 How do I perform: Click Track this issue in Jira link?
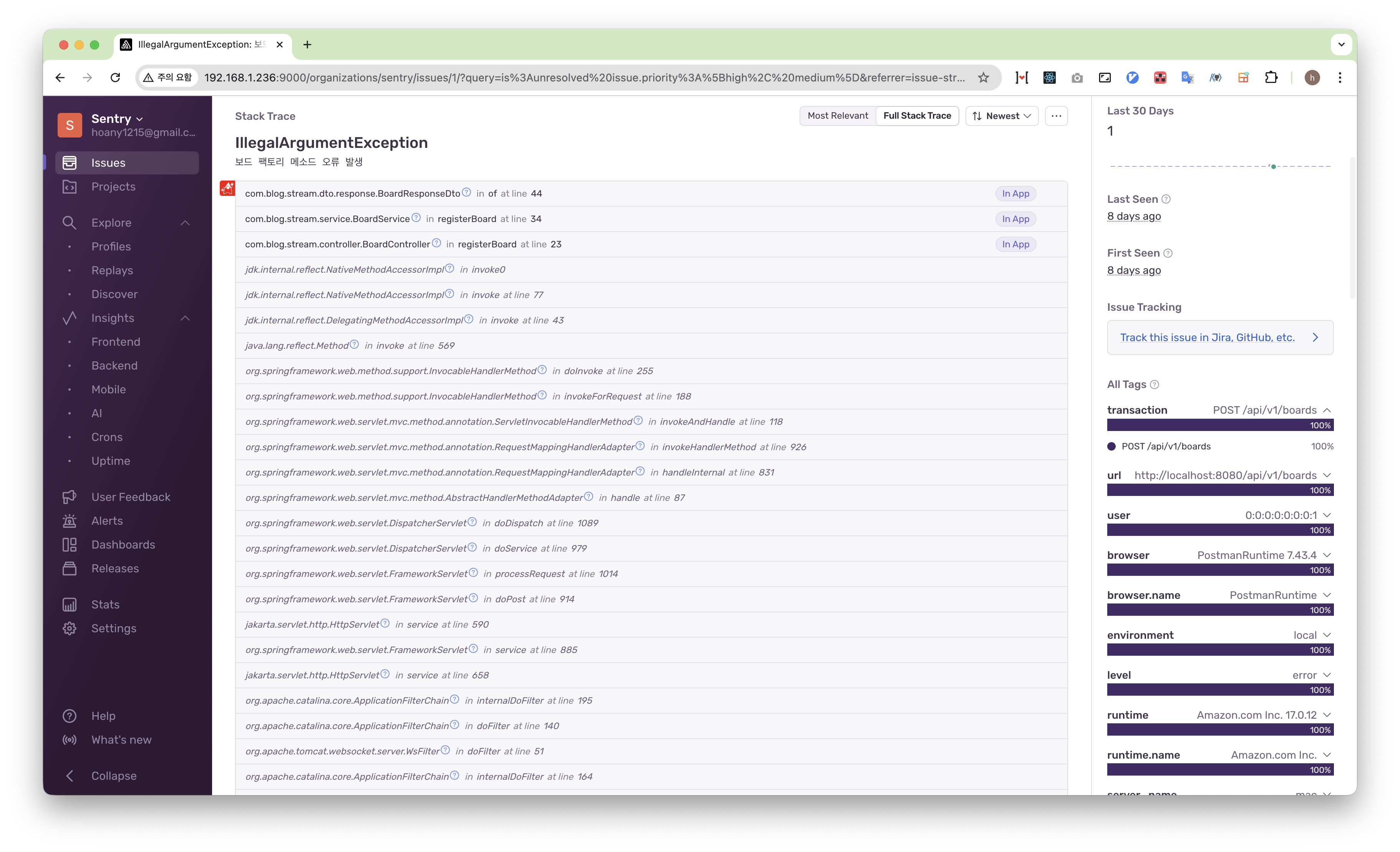[x=1207, y=337]
